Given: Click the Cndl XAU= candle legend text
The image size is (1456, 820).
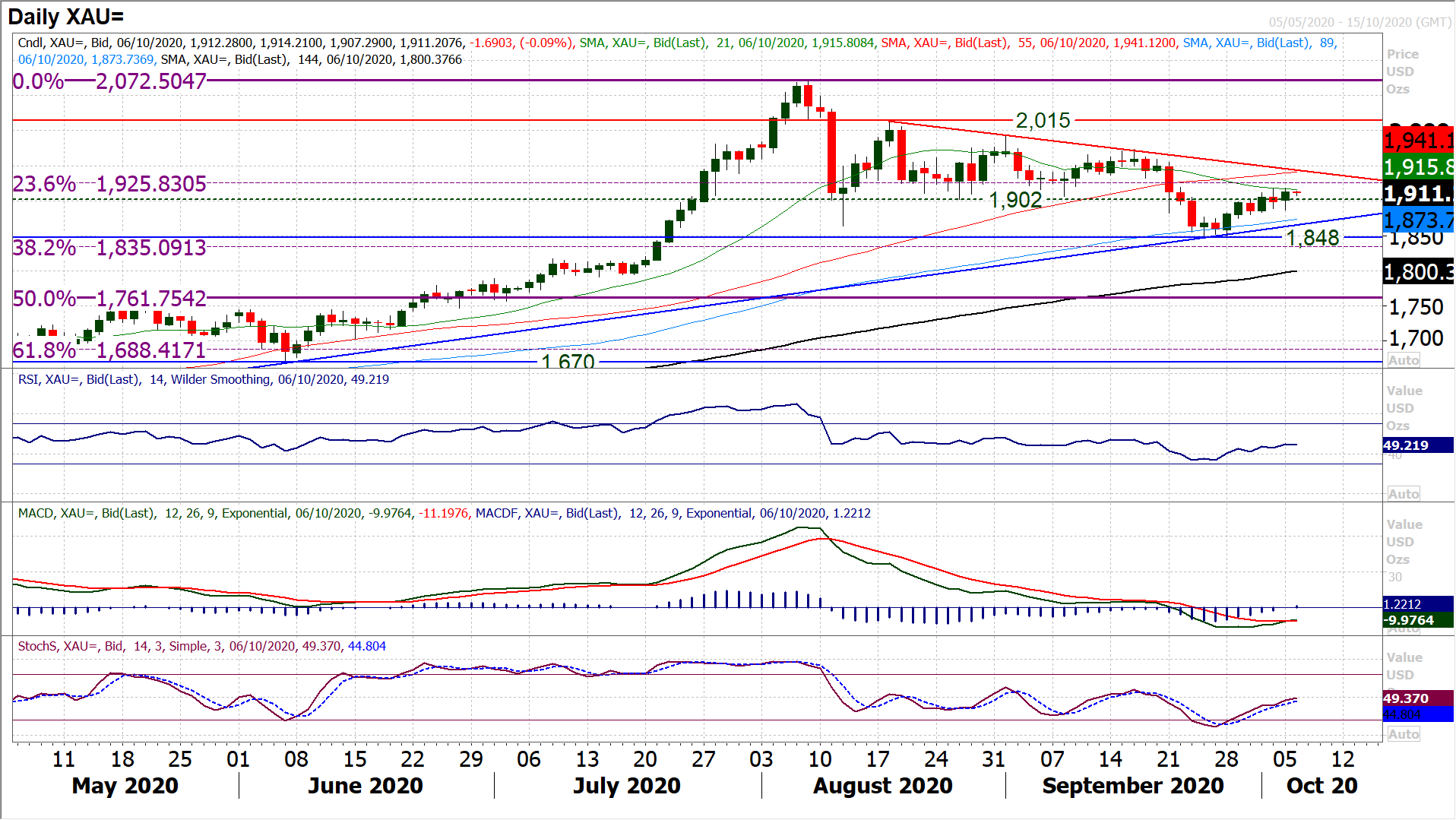Looking at the screenshot, I should point(294,43).
